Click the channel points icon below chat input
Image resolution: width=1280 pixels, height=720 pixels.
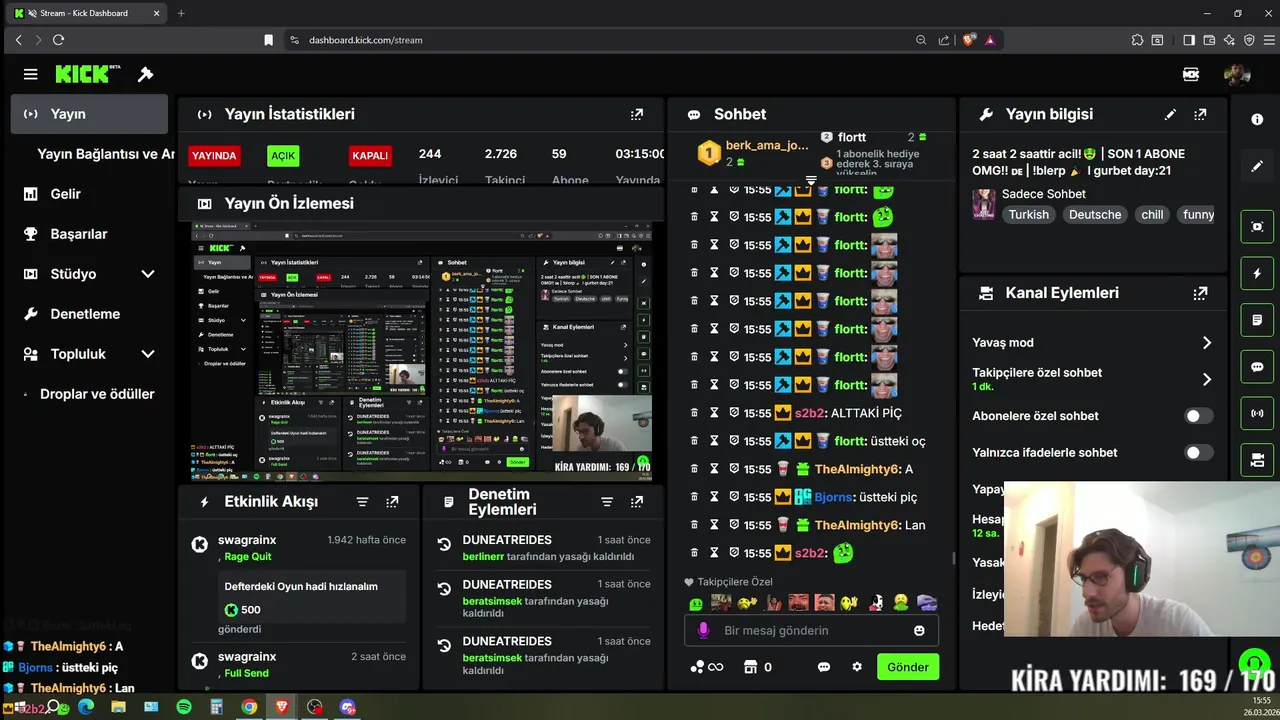click(697, 667)
